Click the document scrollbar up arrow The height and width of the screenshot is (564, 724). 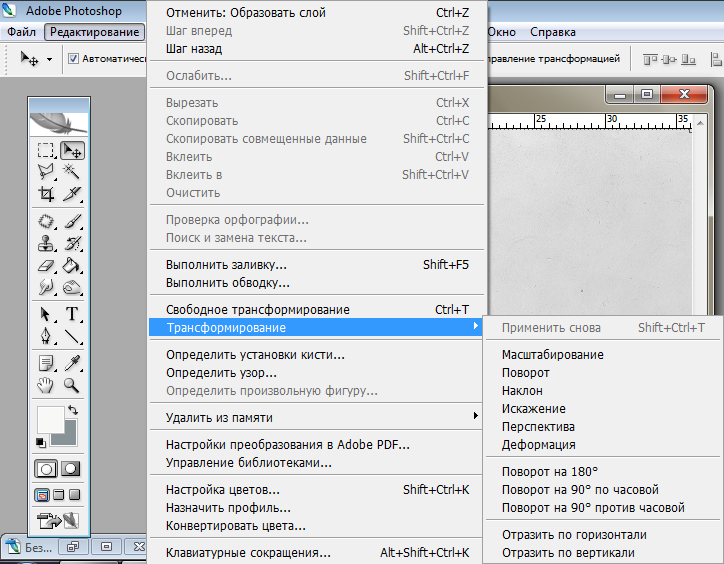(700, 123)
